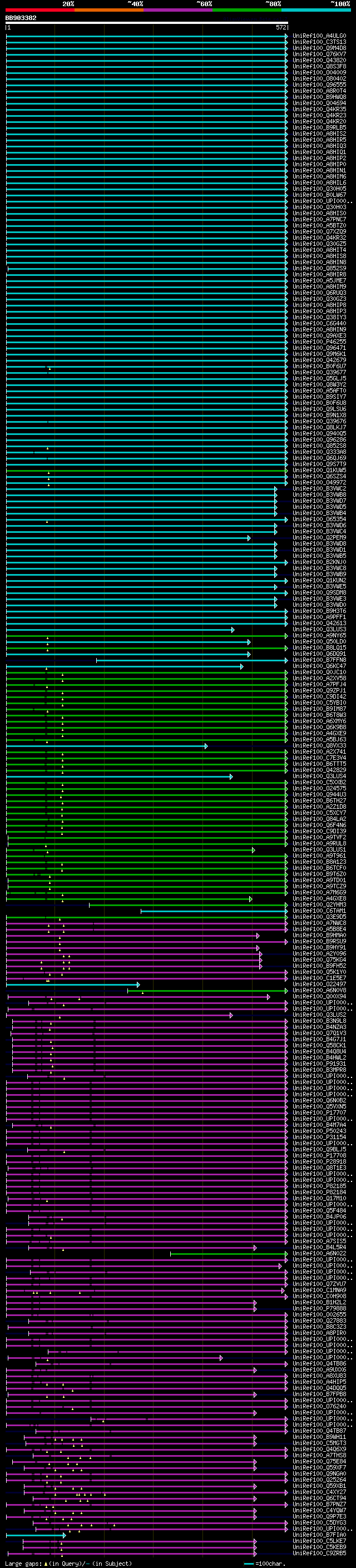Select the UniRef100_Q8VX33 label

tap(319, 746)
